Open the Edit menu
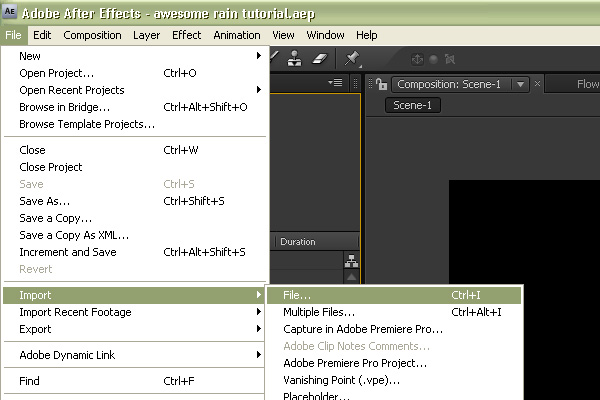 coord(42,35)
